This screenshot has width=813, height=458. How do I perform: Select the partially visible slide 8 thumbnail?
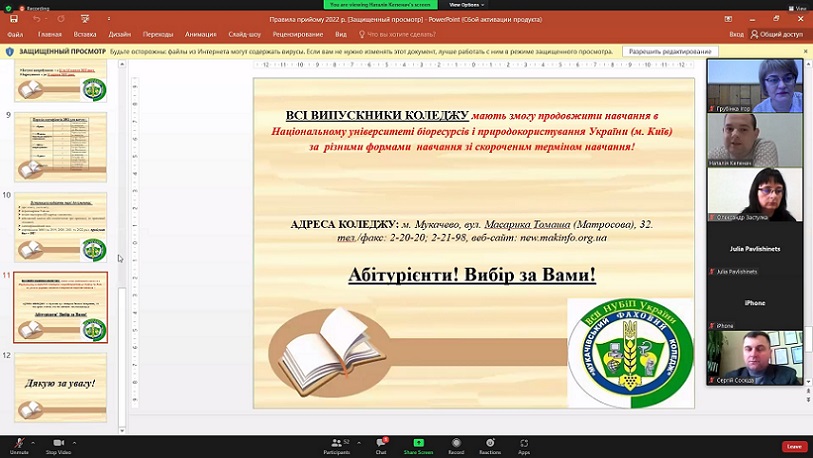[61, 81]
